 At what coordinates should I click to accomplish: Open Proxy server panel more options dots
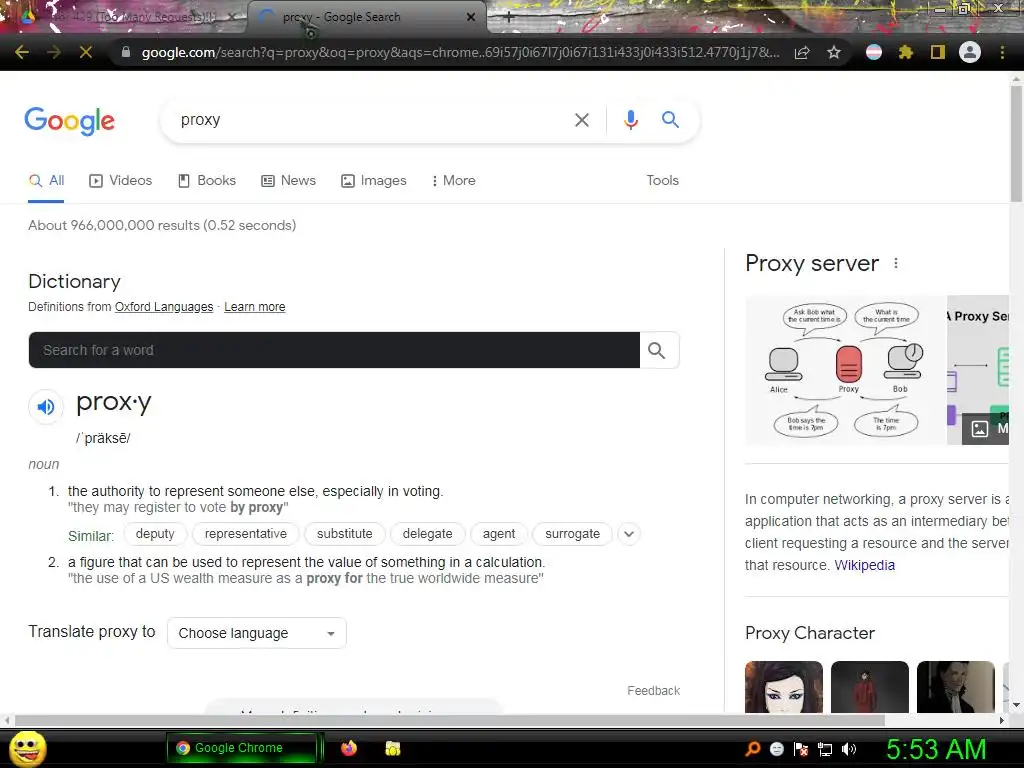896,263
